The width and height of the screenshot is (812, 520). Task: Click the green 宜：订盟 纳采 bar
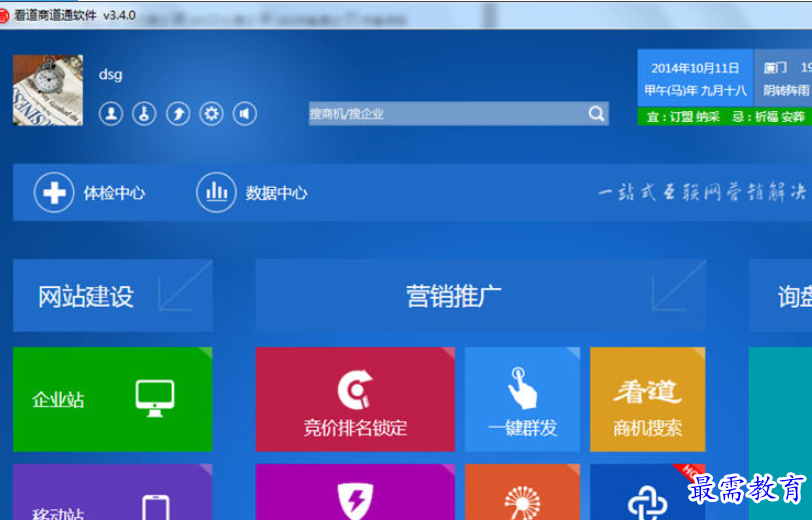pyautogui.click(x=724, y=117)
